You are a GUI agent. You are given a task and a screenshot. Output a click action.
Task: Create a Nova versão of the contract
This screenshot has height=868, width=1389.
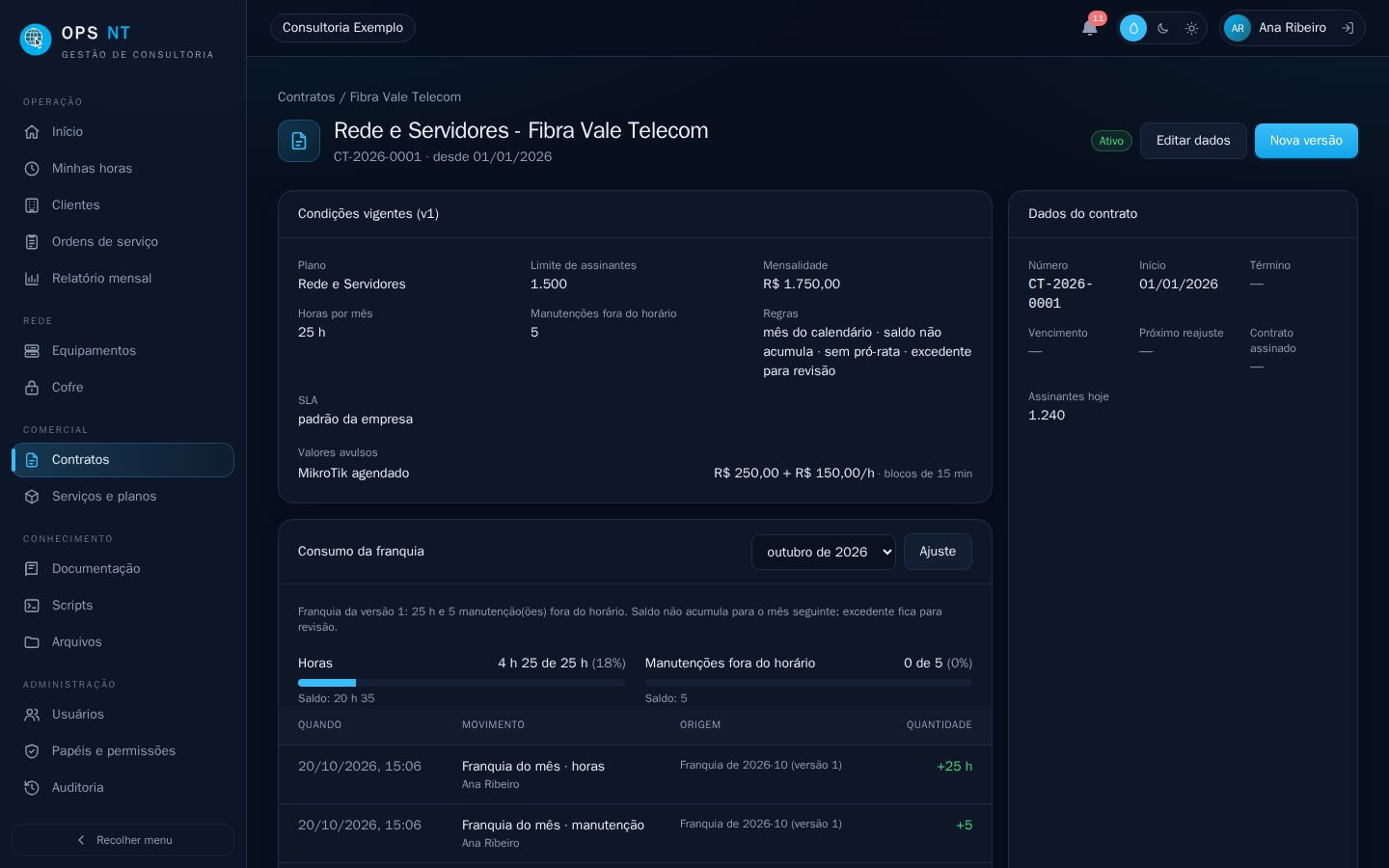(x=1306, y=141)
